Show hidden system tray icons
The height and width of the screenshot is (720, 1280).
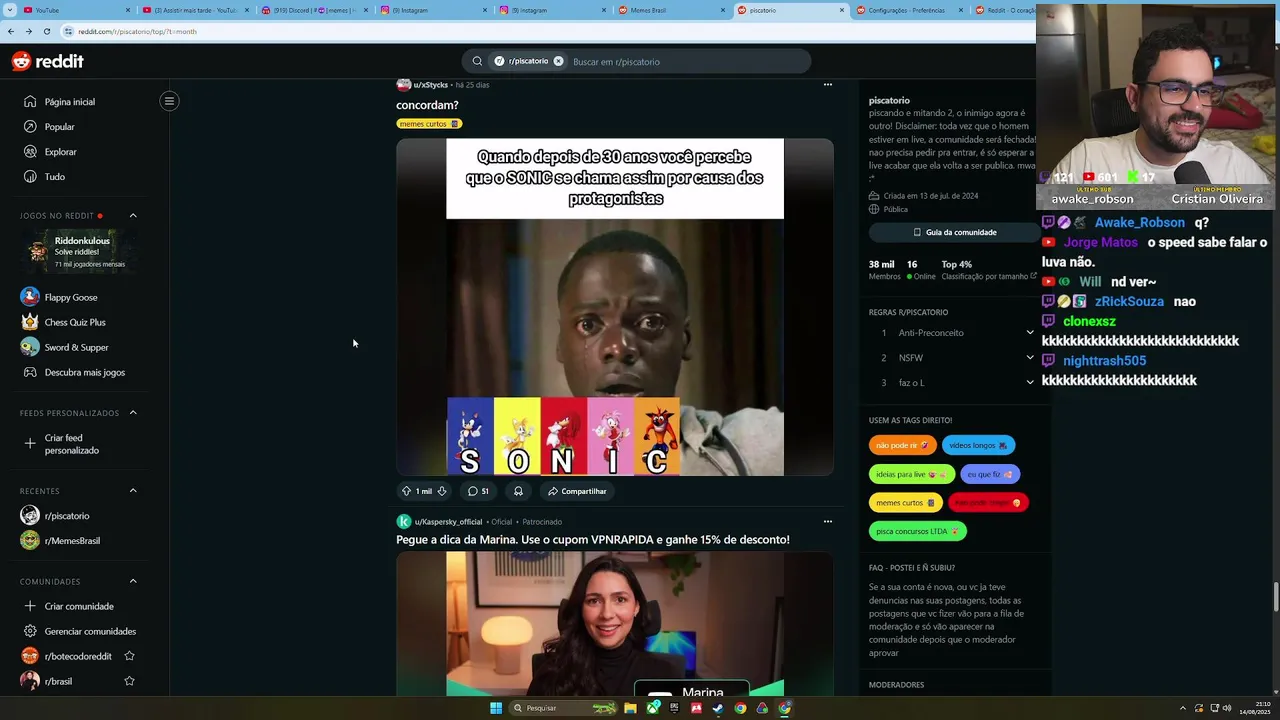(x=1183, y=708)
